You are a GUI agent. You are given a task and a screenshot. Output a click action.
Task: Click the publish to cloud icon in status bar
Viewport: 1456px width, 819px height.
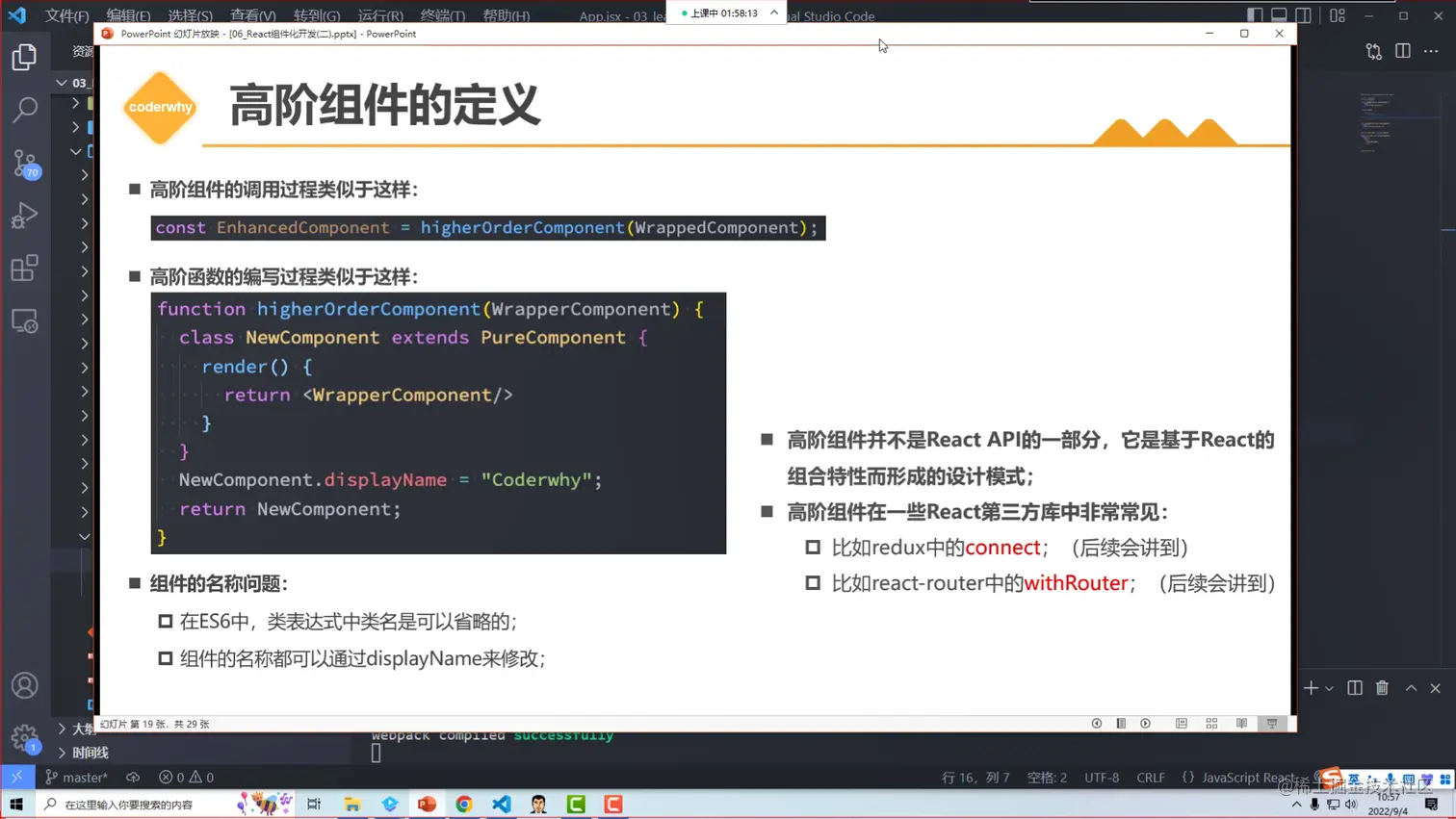133,777
